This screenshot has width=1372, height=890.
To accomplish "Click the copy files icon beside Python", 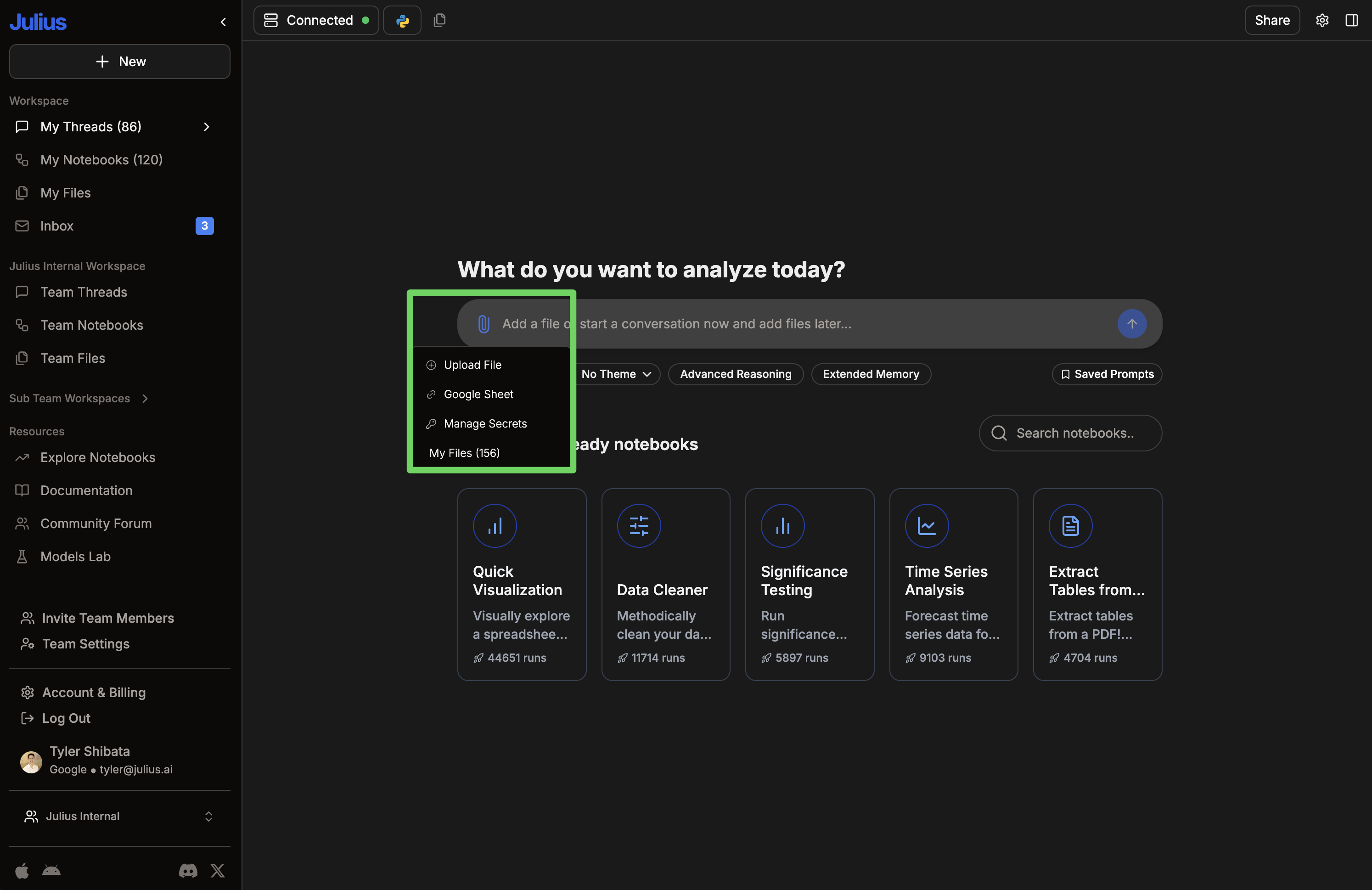I will [439, 21].
